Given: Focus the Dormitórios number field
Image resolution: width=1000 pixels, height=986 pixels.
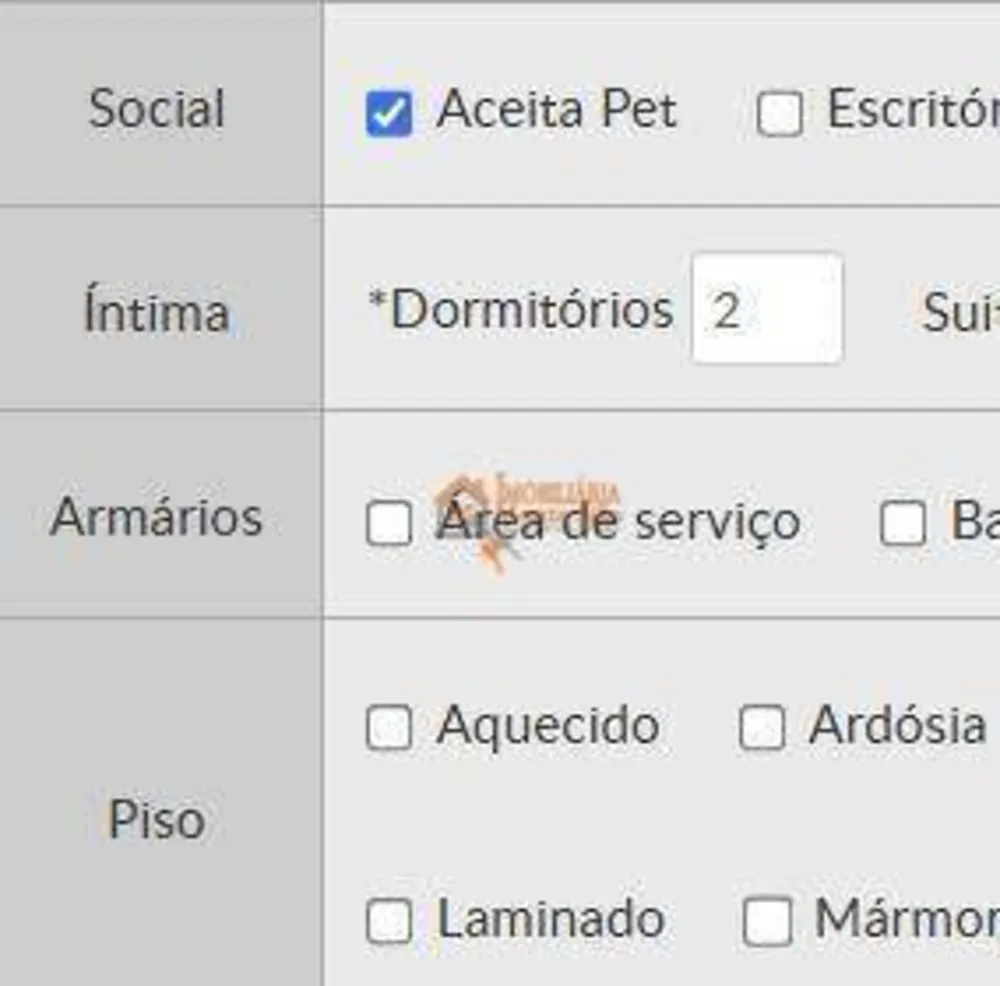Looking at the screenshot, I should pos(767,309).
